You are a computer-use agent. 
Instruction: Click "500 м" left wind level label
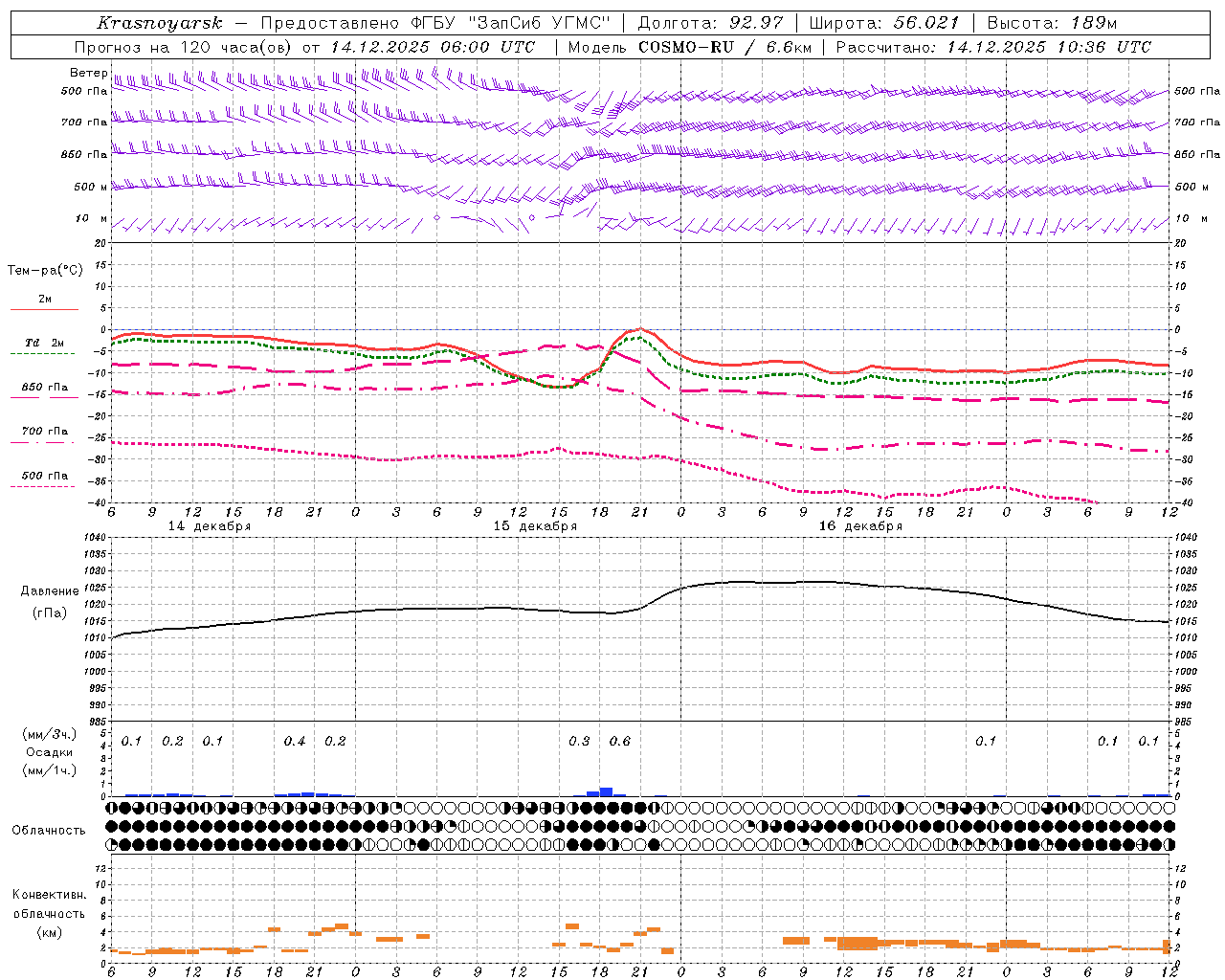pyautogui.click(x=91, y=187)
